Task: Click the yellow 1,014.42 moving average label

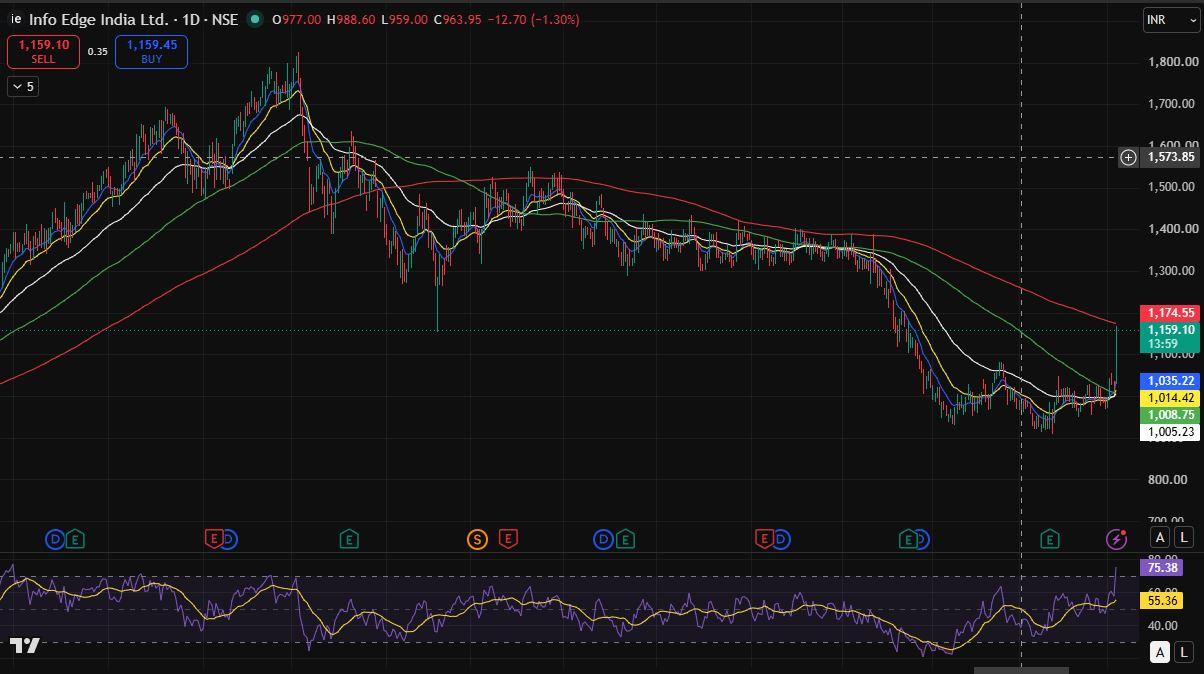Action: tap(1171, 398)
